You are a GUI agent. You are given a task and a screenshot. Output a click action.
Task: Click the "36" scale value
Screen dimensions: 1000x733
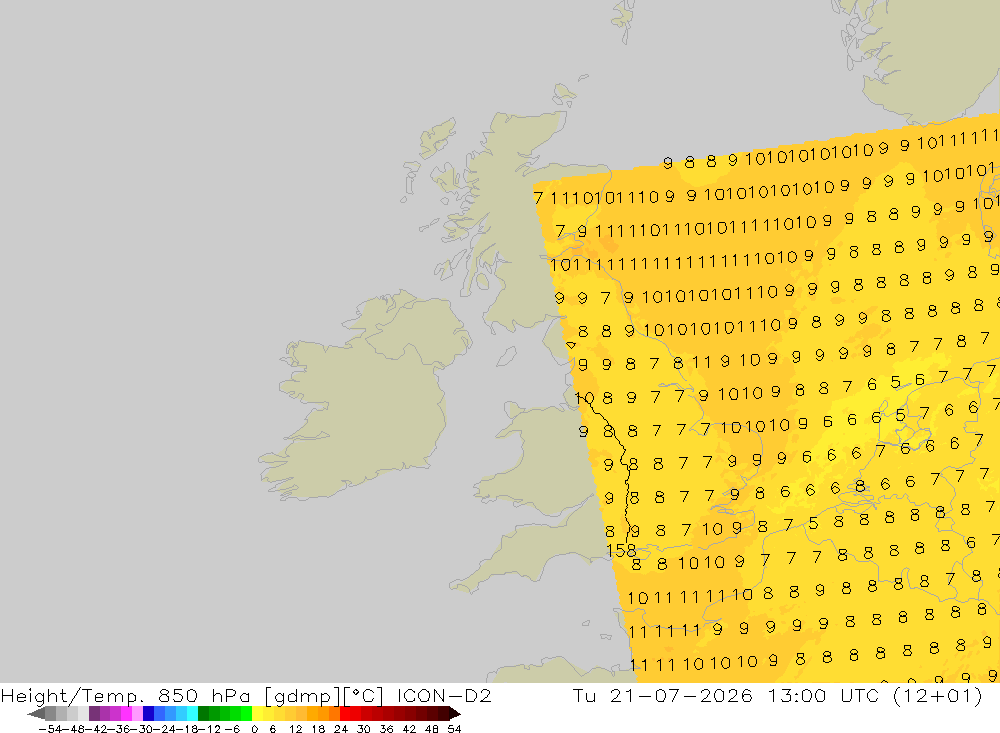pyautogui.click(x=386, y=729)
